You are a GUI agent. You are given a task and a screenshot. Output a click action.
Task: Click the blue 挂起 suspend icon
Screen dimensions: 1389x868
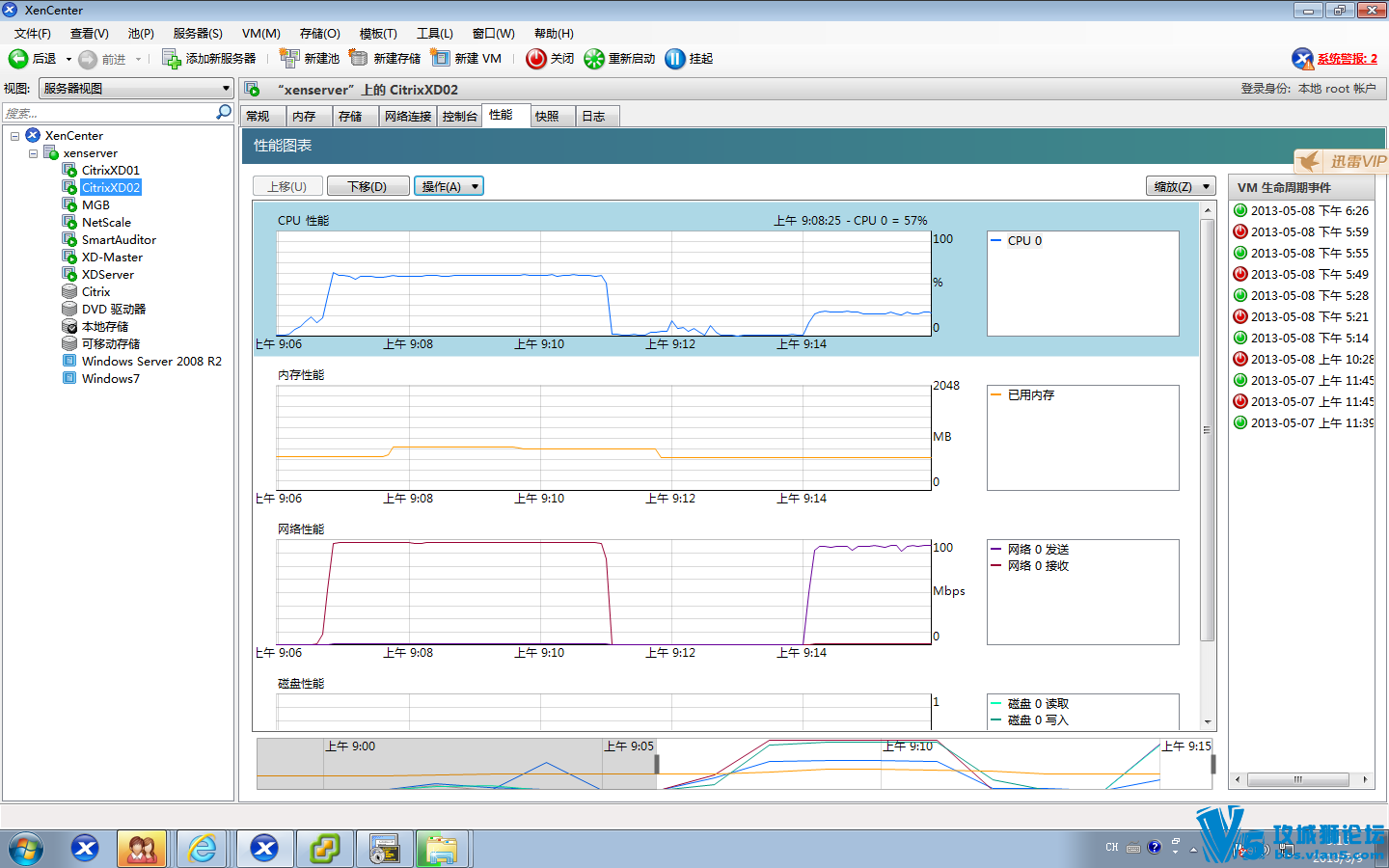tap(675, 59)
